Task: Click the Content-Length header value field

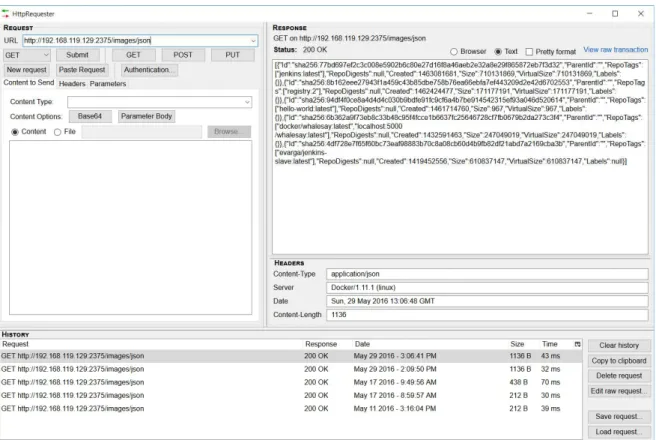Action: 487,315
